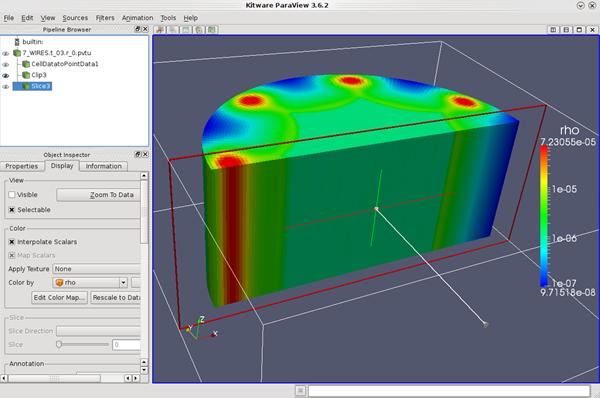The height and width of the screenshot is (398, 600).
Task: Click the Edit Color Map button
Action: [59, 298]
